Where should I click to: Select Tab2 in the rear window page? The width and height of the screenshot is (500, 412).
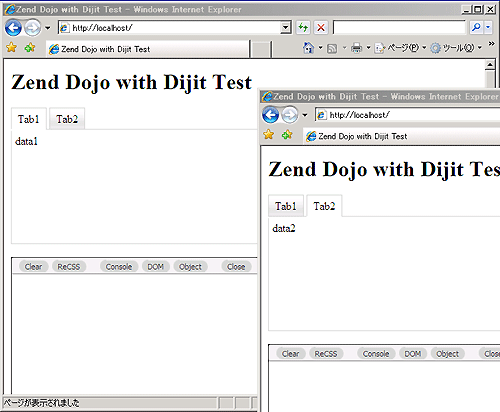click(x=67, y=119)
